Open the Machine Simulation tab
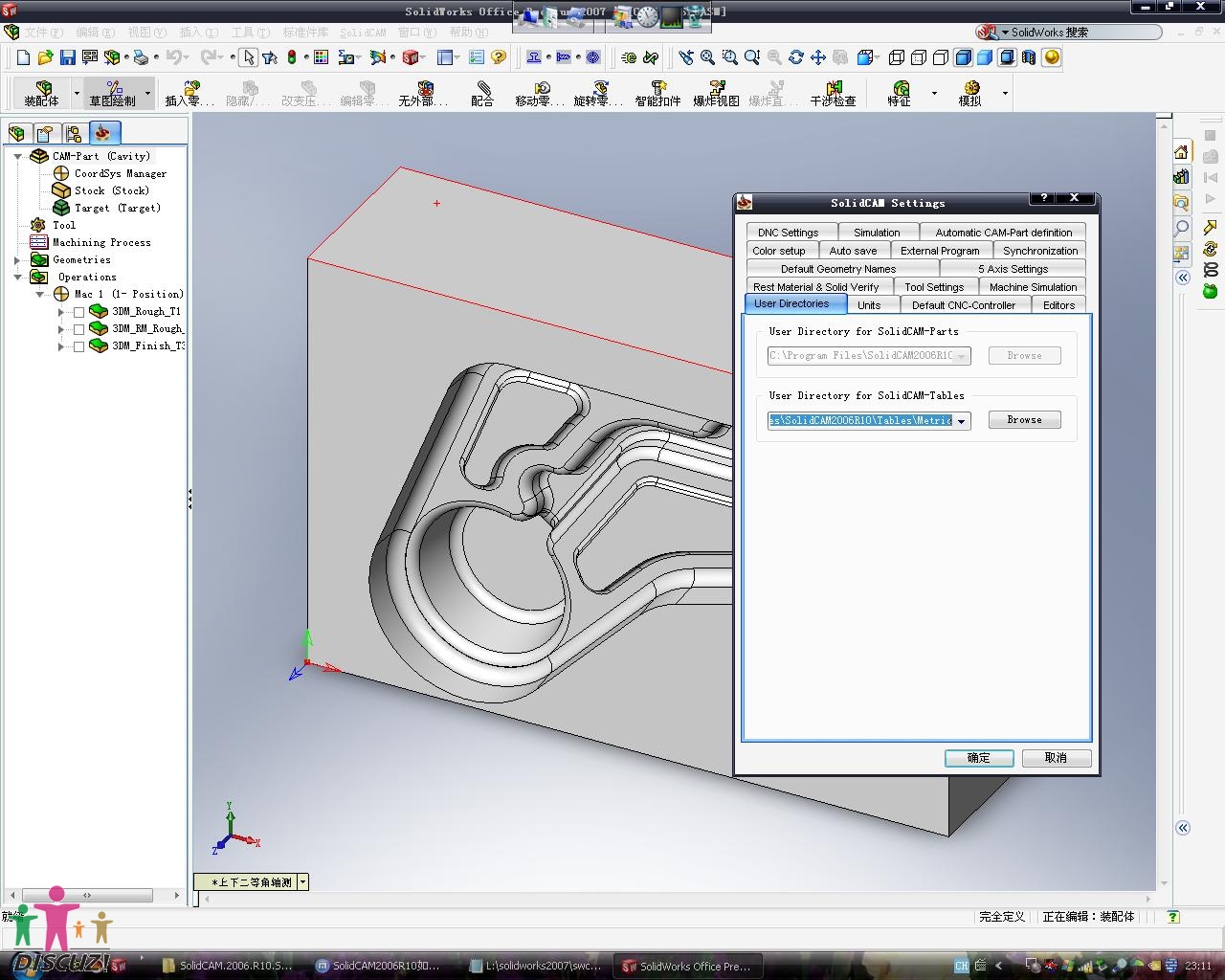This screenshot has height=980, width=1225. 1034,287
